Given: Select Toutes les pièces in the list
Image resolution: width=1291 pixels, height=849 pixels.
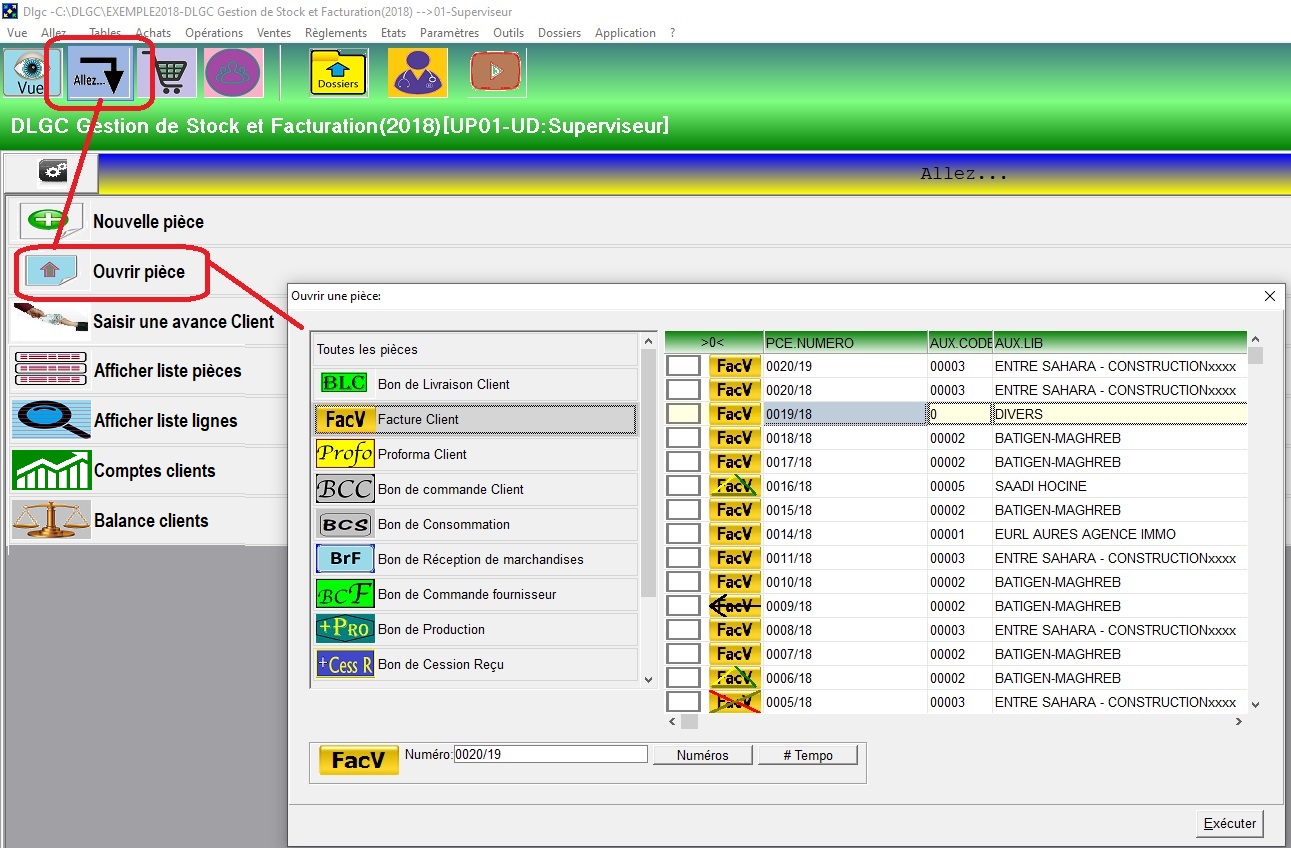Looking at the screenshot, I should (x=474, y=349).
